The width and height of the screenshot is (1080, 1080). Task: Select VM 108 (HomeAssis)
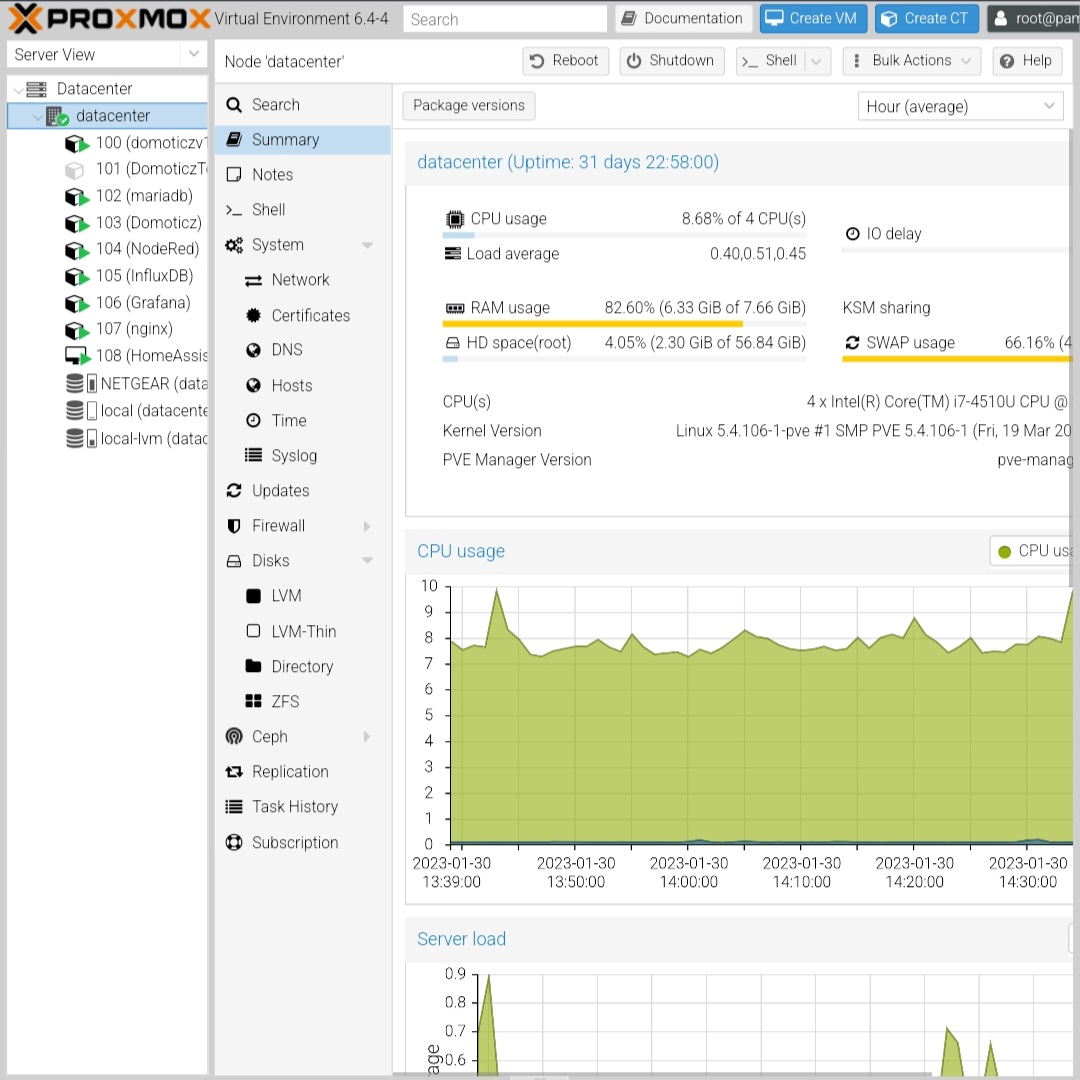(135, 355)
